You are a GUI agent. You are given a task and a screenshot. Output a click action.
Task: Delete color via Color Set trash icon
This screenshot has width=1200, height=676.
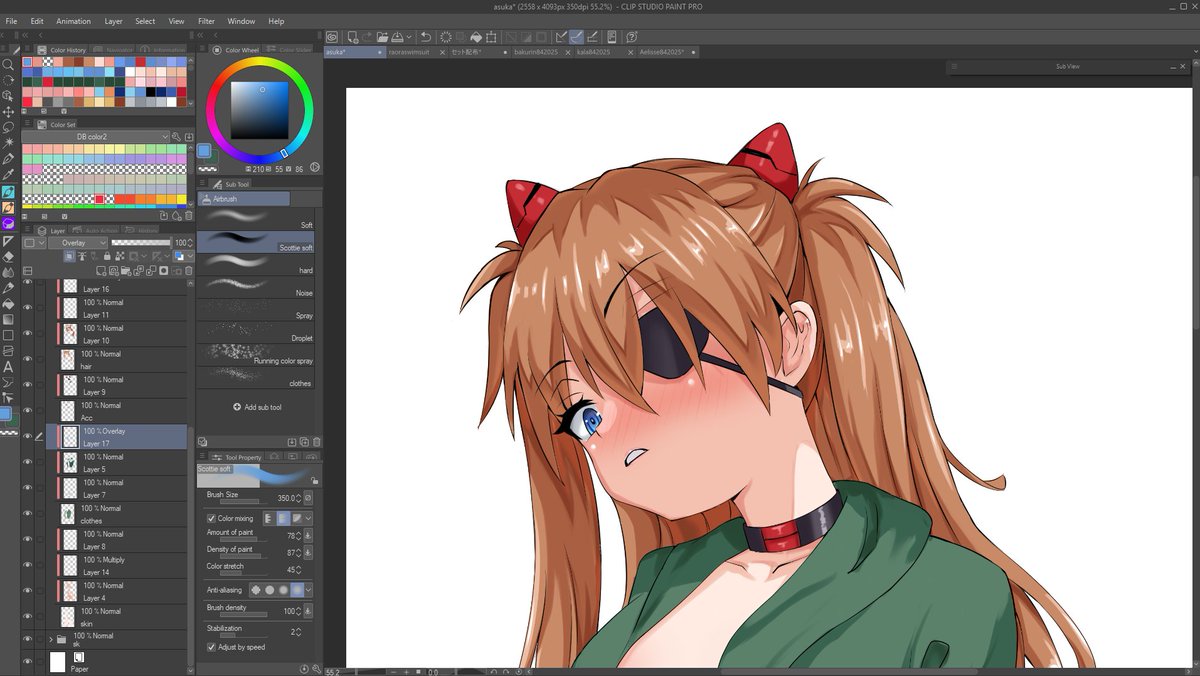pos(188,215)
